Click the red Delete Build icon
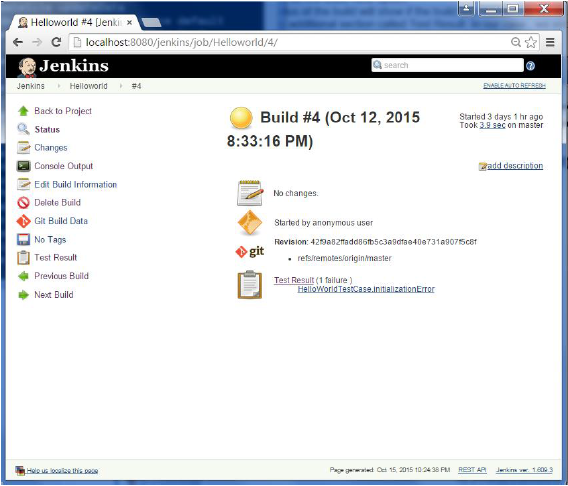This screenshot has height=486, width=568. click(x=23, y=202)
